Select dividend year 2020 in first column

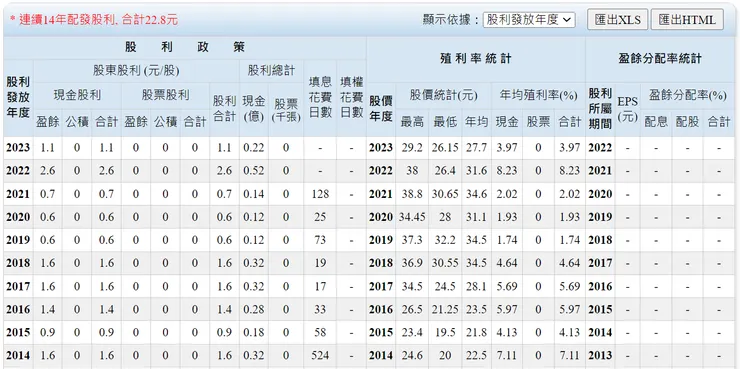18,217
